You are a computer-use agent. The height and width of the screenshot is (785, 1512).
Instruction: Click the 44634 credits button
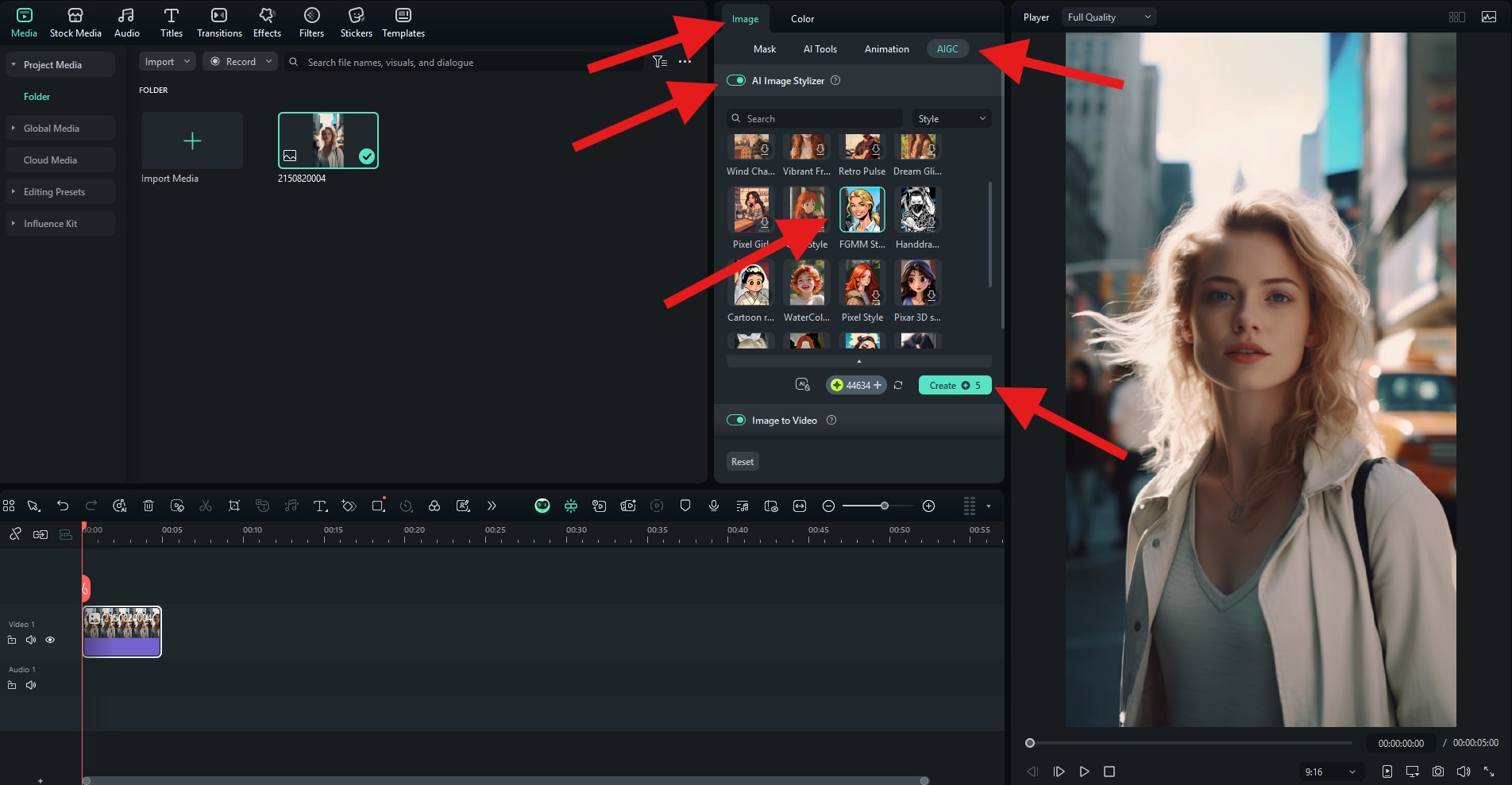(856, 385)
